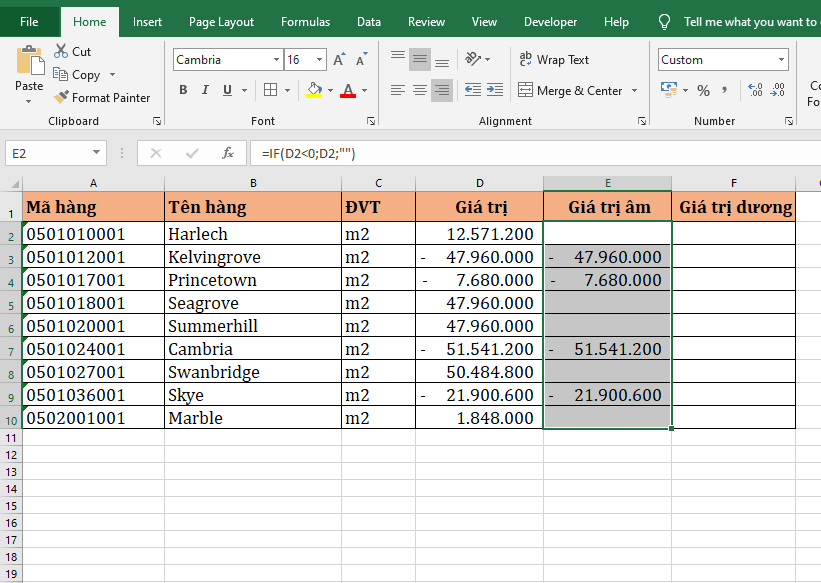Open the Merge & Center dropdown arrow
Viewport: 821px width, 583px height.
pyautogui.click(x=632, y=91)
